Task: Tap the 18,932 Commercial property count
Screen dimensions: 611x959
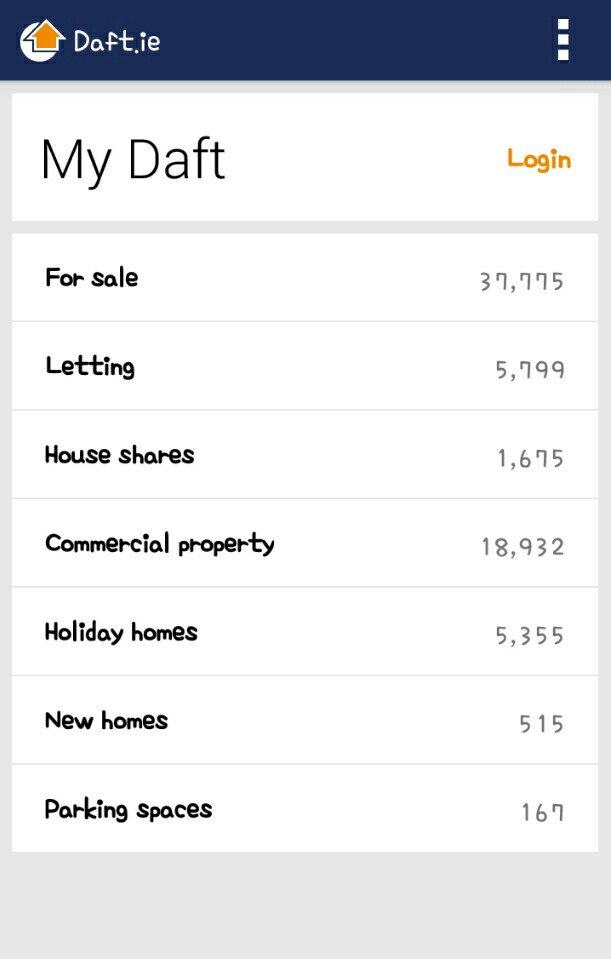Action: point(522,547)
